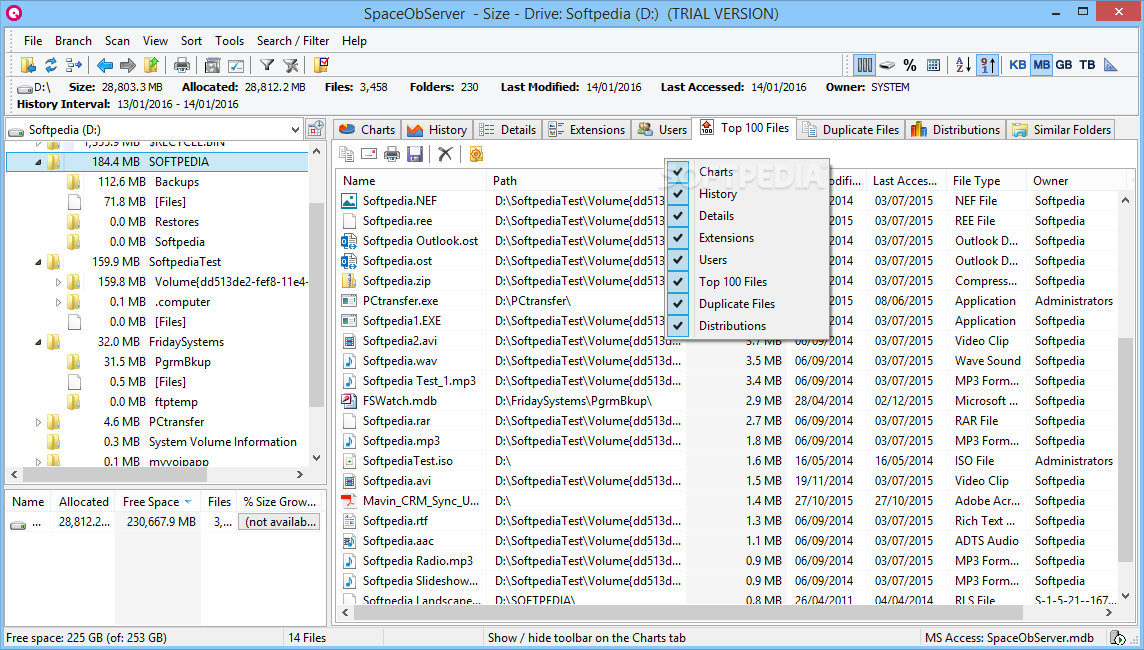1144x650 pixels.
Task: Click the printer icon in main toolbar
Action: click(182, 65)
